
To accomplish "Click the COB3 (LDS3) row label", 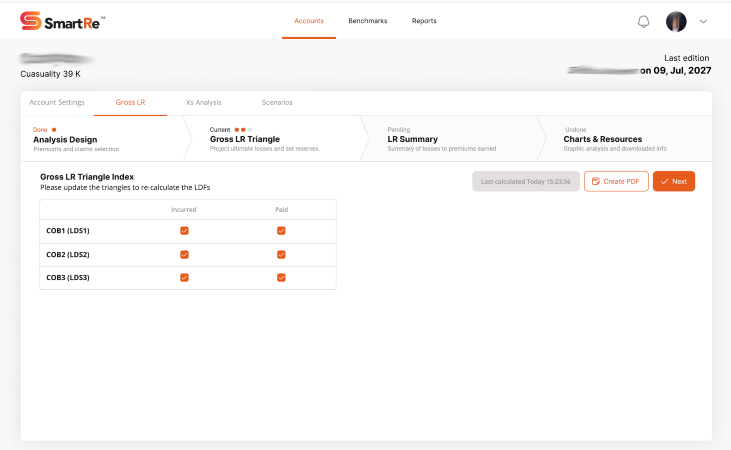I will [68, 278].
